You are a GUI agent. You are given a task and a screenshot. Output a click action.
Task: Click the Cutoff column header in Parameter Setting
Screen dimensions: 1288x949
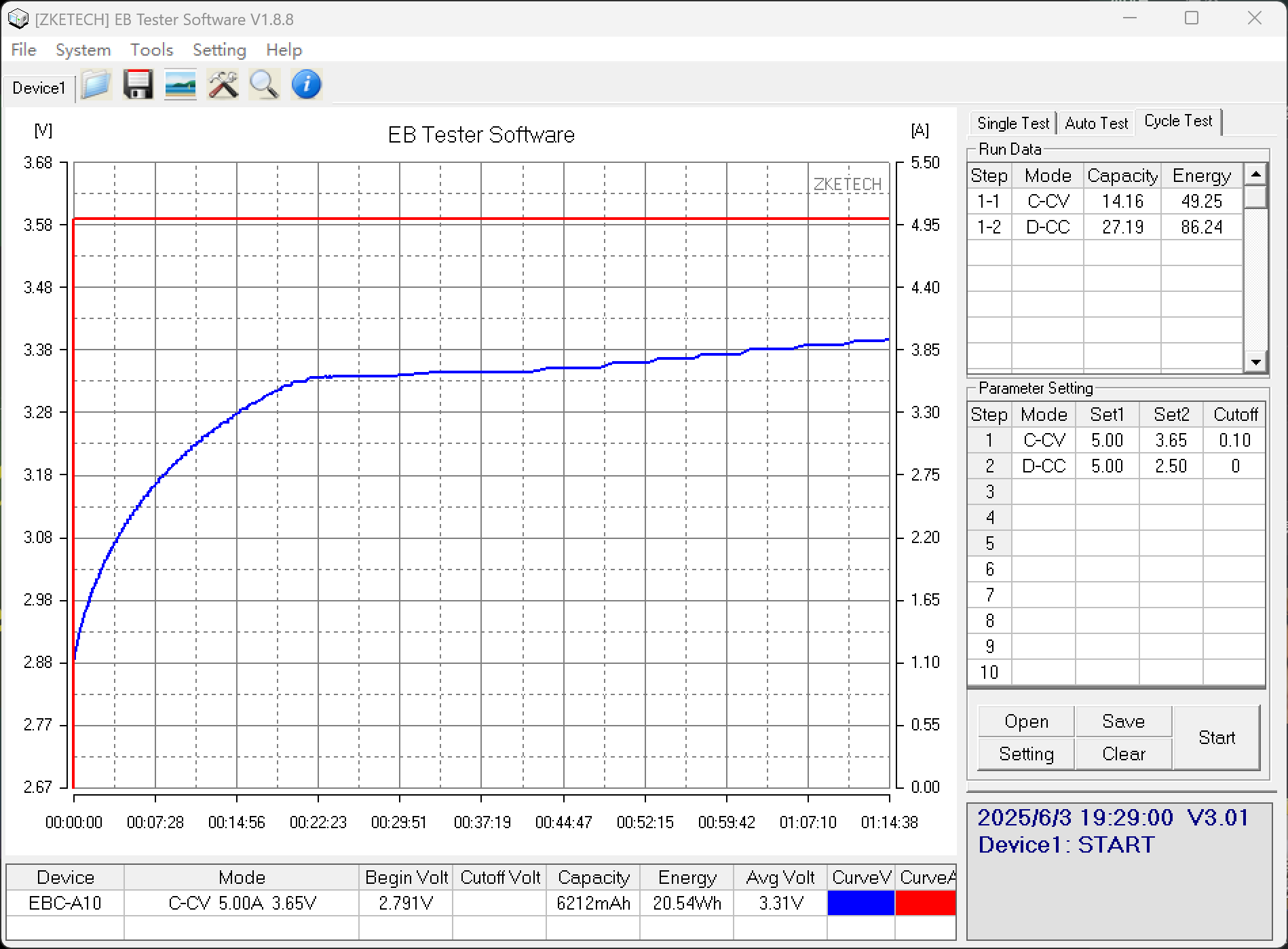1235,415
